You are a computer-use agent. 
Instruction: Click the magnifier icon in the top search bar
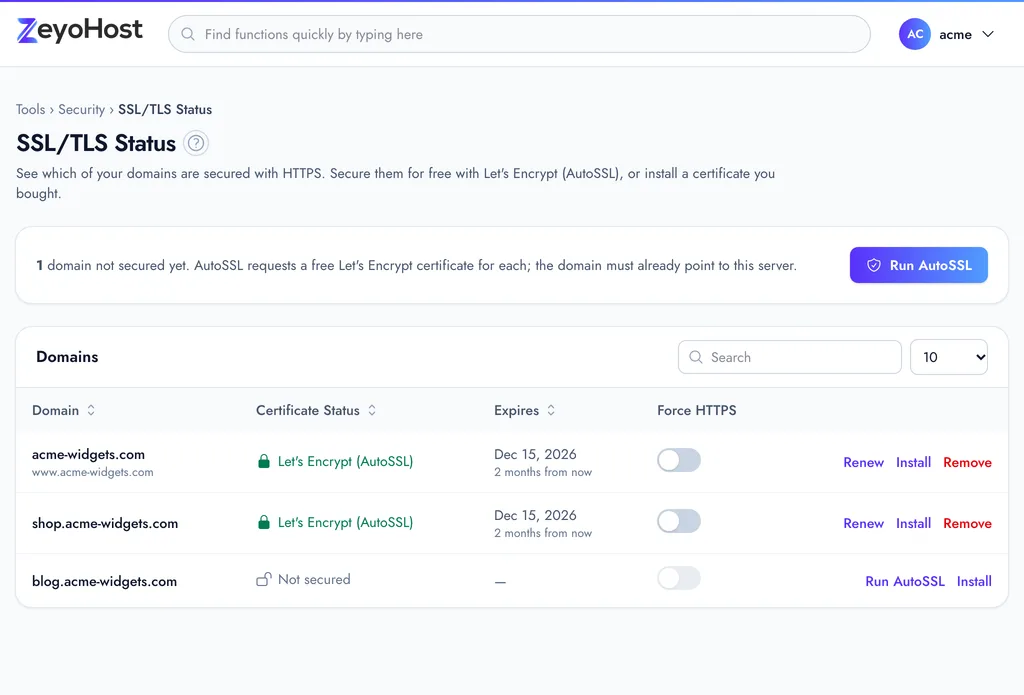point(188,34)
